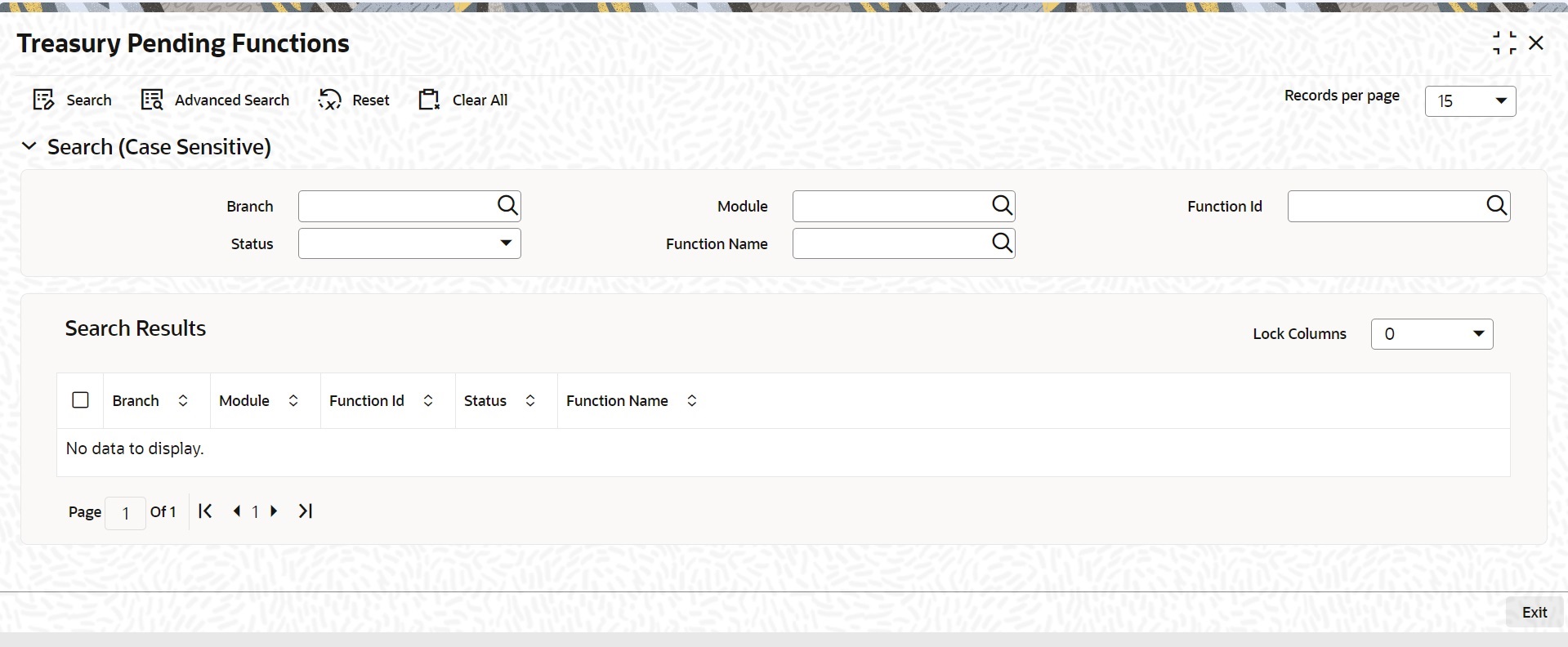1568x647 pixels.
Task: Restore the window using the collapse icon
Action: pyautogui.click(x=1504, y=43)
